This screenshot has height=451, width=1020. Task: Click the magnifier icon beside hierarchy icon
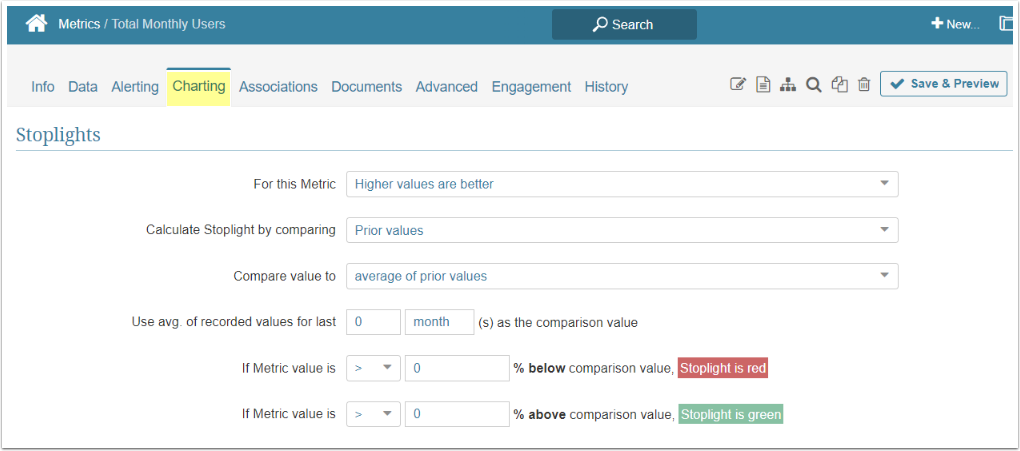[x=814, y=85]
